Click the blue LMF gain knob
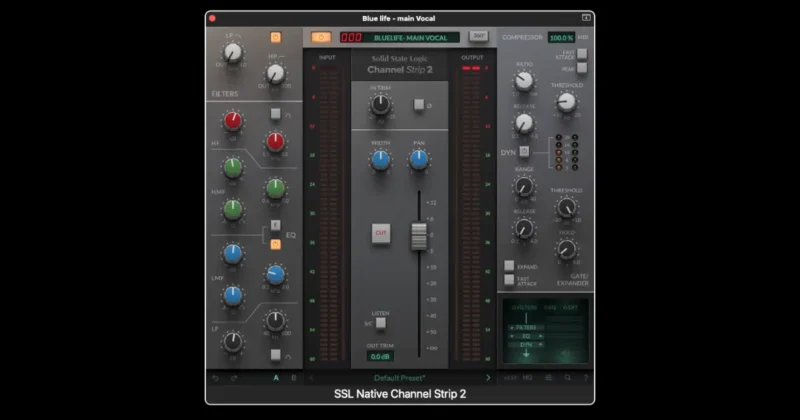800x420 pixels. point(233,253)
